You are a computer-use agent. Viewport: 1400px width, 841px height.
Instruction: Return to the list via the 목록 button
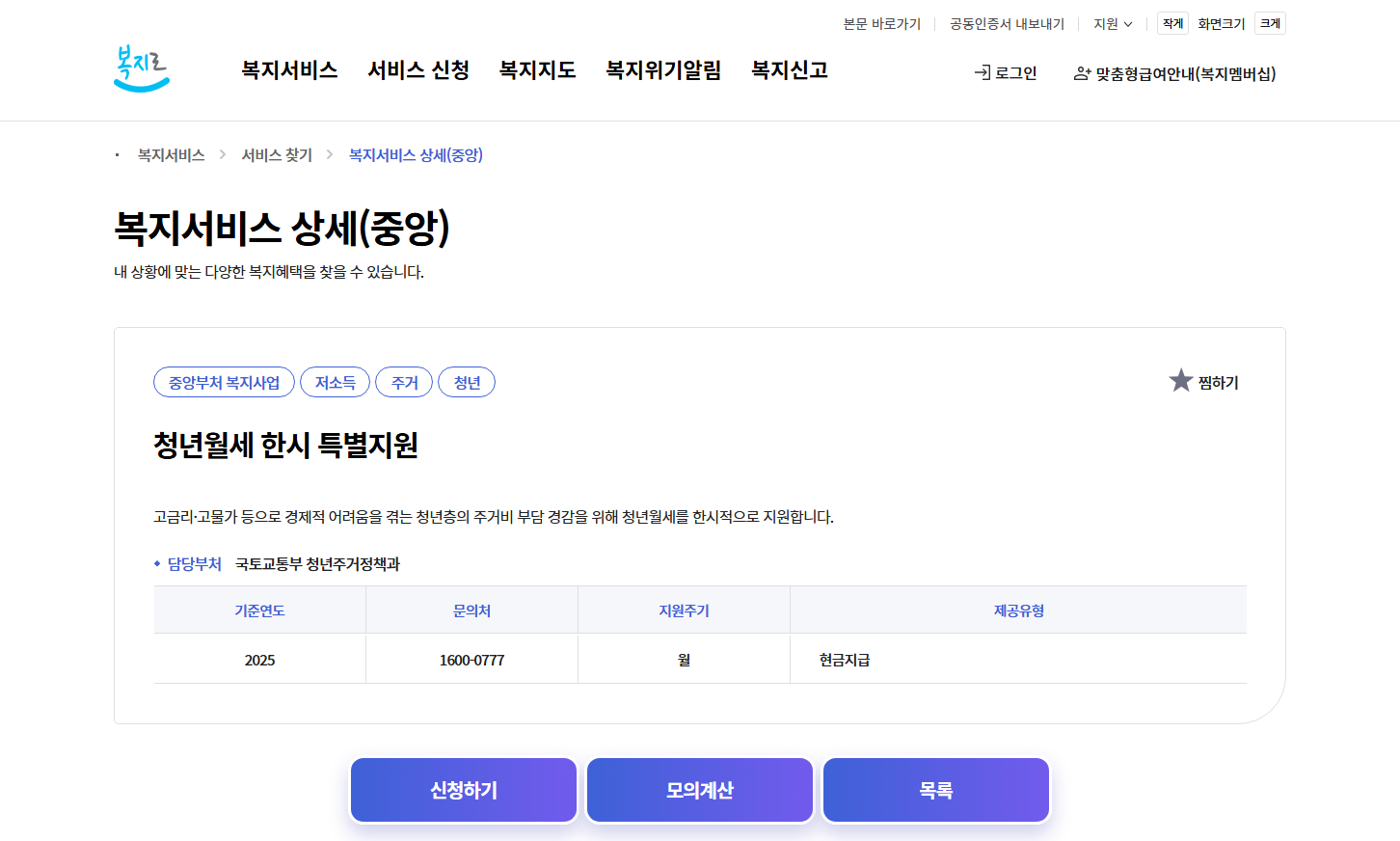[x=935, y=789]
